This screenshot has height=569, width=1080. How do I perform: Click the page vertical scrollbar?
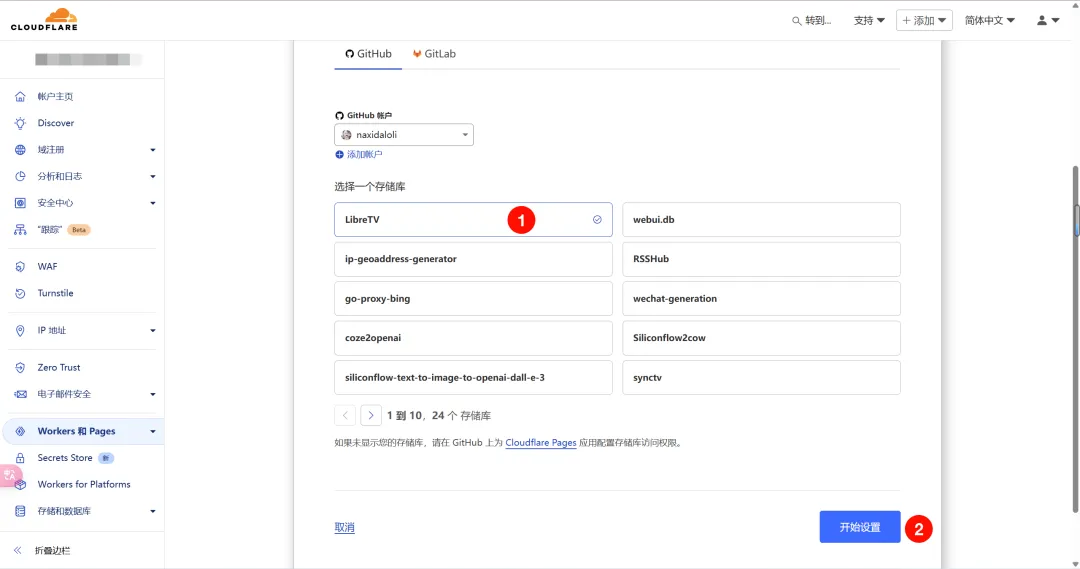[1075, 338]
